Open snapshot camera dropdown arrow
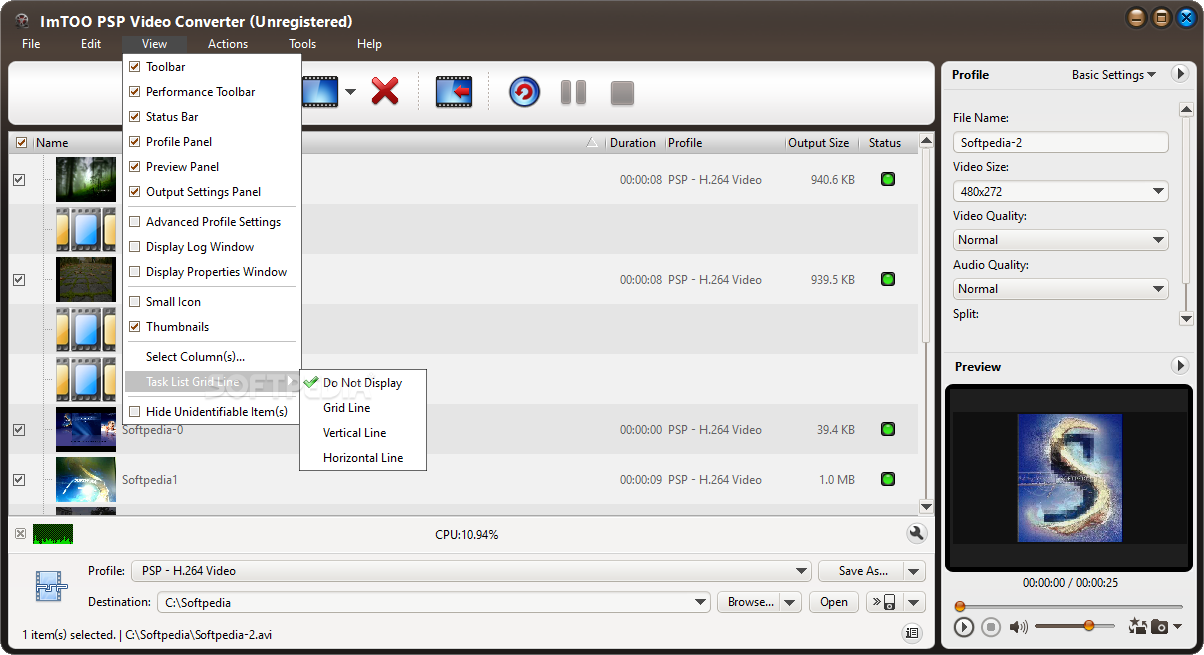The height and width of the screenshot is (655, 1204). pyautogui.click(x=1177, y=627)
